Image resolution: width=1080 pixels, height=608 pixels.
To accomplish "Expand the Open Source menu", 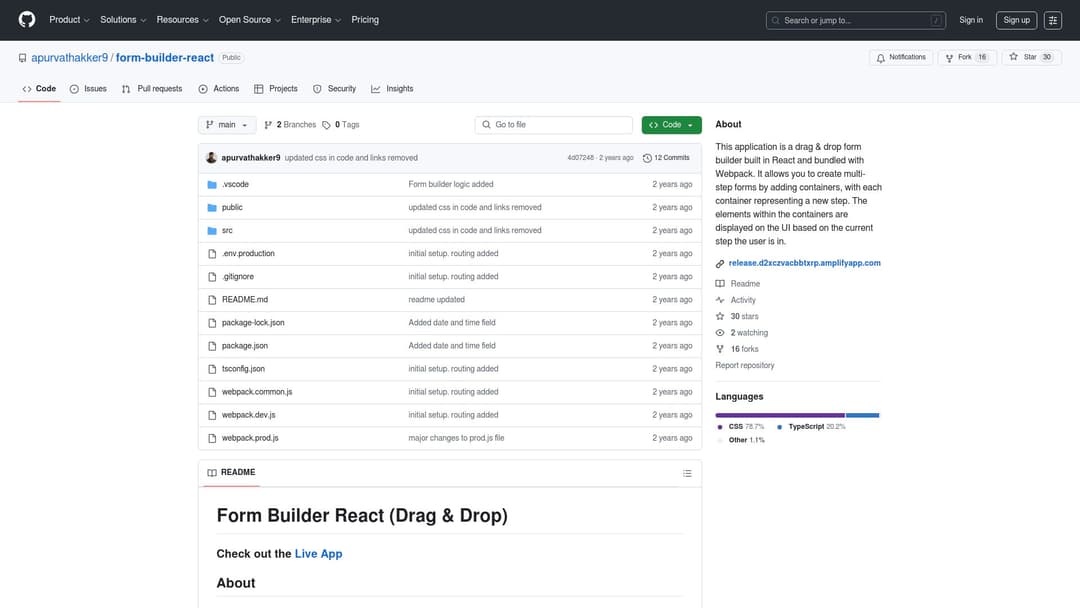I will pos(249,20).
